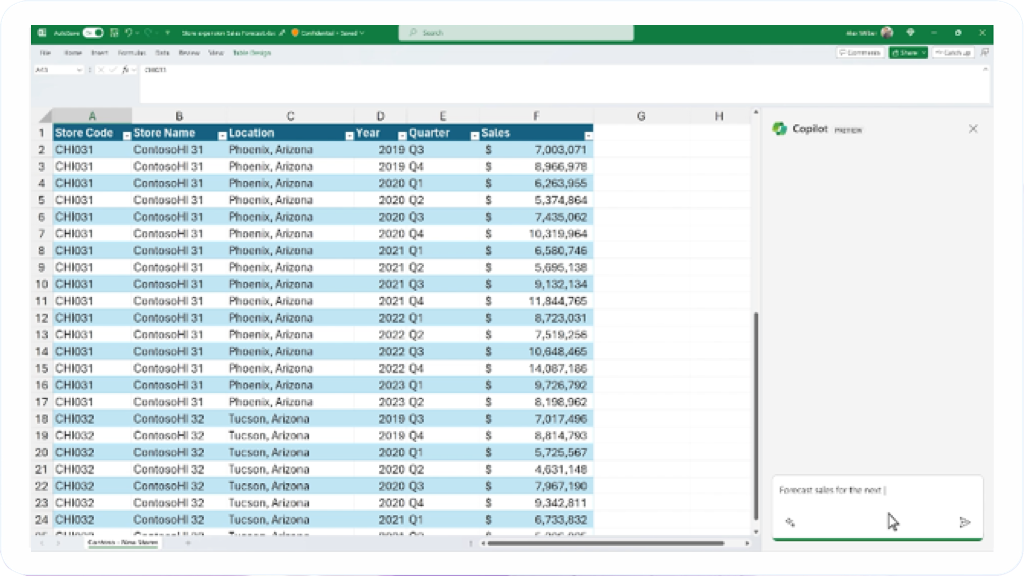This screenshot has width=1024, height=576.
Task: Open the Store Code filter dropdown
Action: [x=127, y=136]
